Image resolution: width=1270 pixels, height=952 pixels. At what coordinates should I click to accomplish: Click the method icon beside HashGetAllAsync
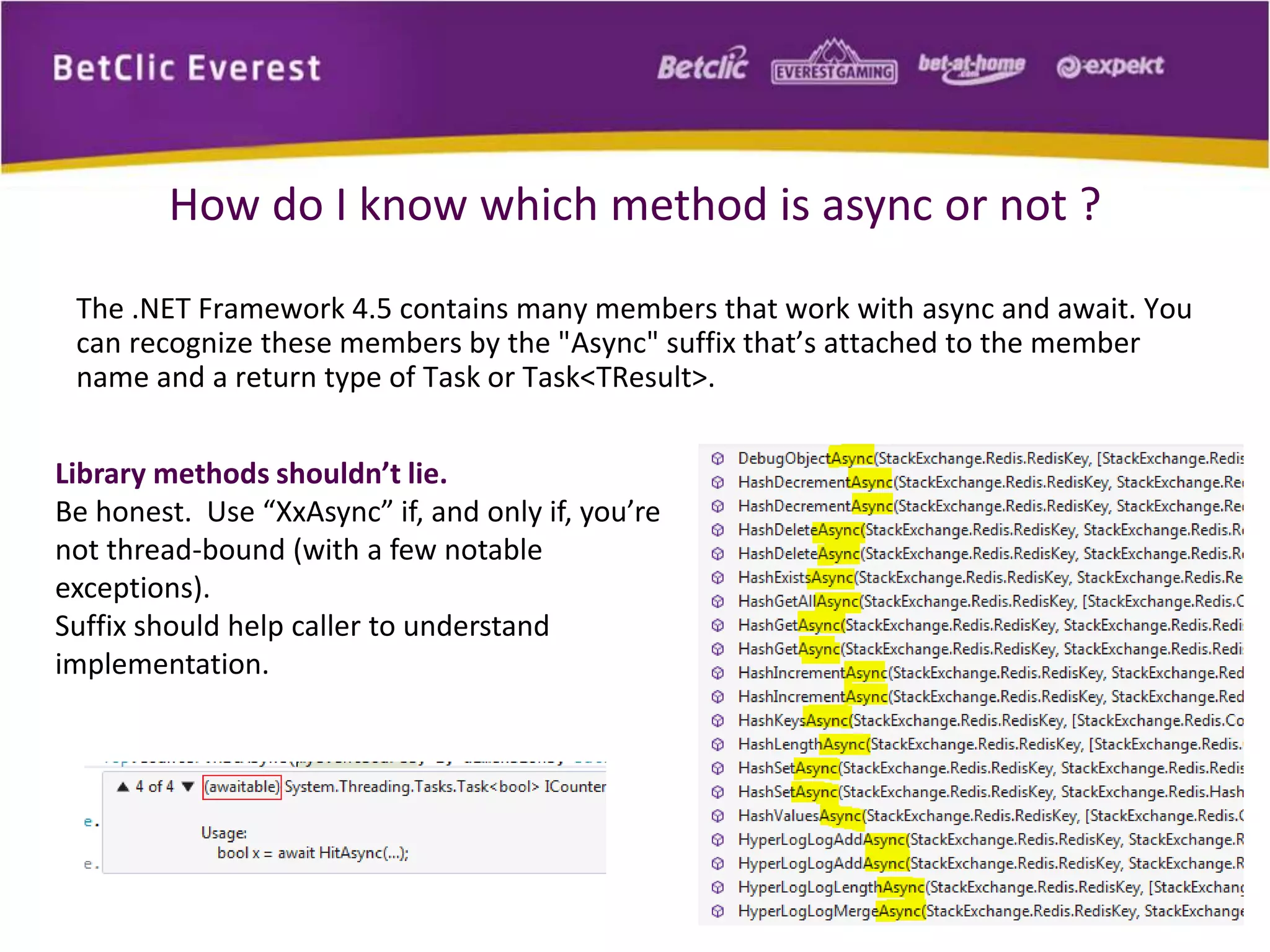[717, 601]
